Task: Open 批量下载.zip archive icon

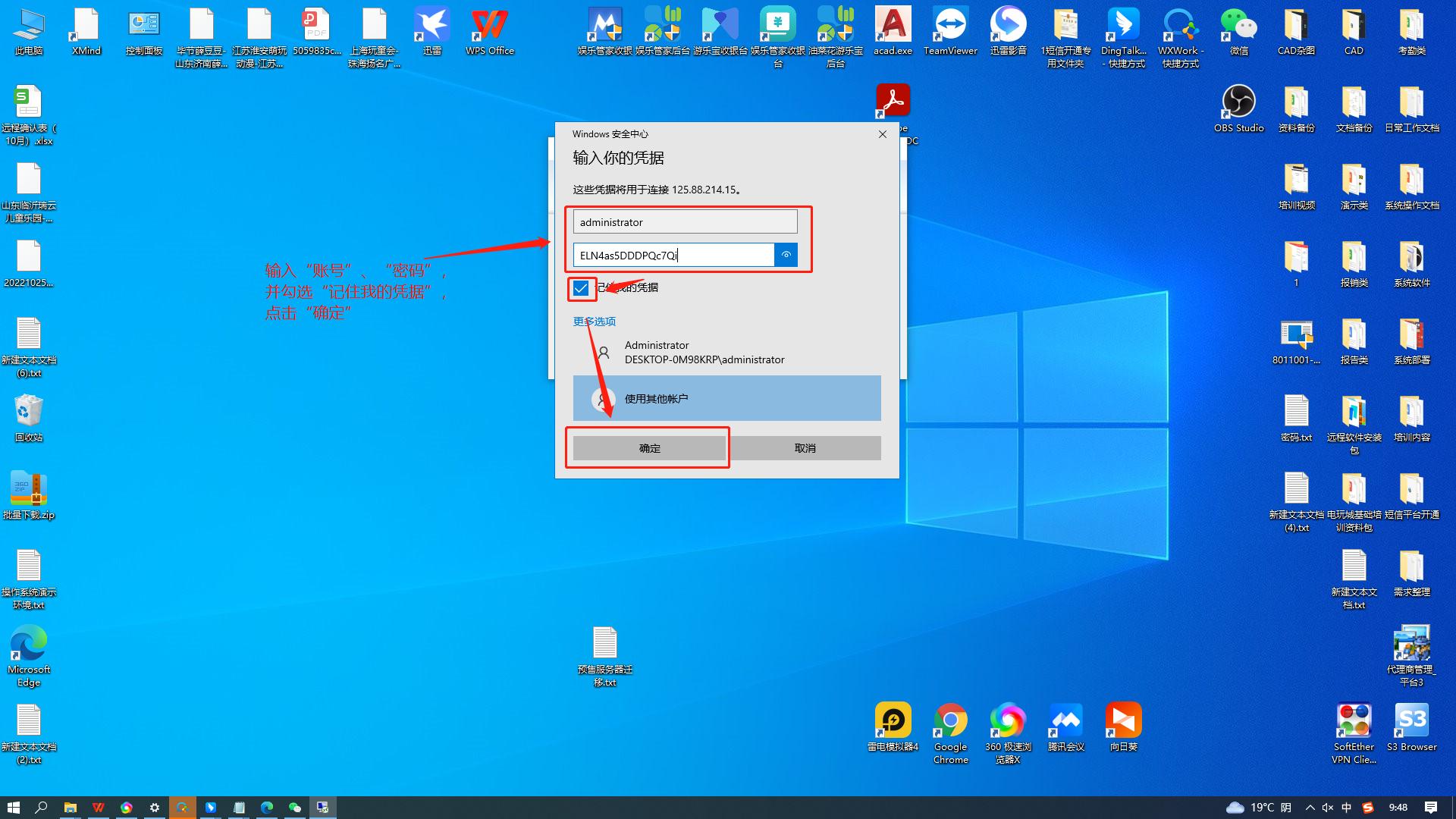Action: [x=29, y=496]
